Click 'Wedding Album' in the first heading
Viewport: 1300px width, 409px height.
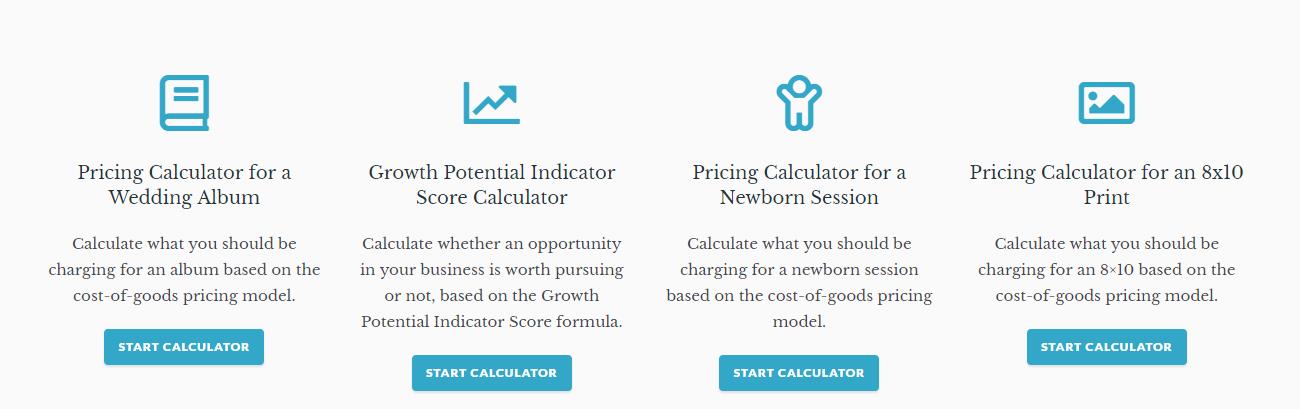(184, 198)
